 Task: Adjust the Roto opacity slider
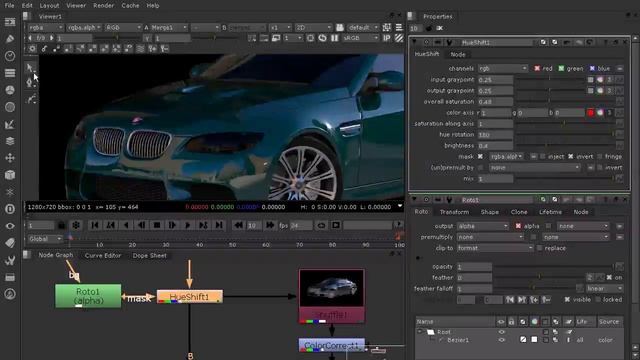click(553, 267)
